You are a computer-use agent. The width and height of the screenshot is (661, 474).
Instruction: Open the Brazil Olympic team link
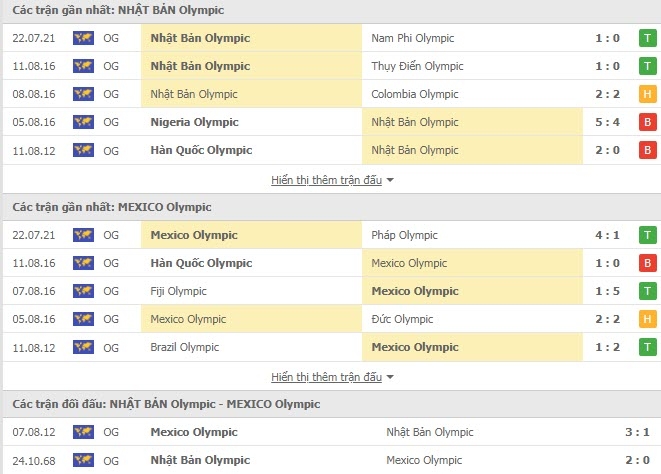pos(185,347)
